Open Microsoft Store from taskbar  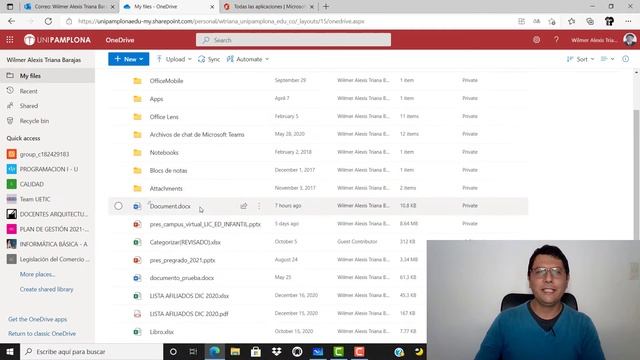click(x=256, y=351)
